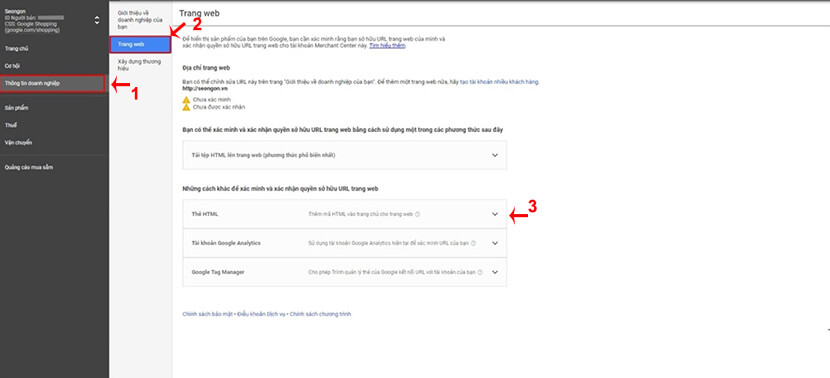
Task: Click help icon in Google Analytics row
Action: tap(473, 244)
